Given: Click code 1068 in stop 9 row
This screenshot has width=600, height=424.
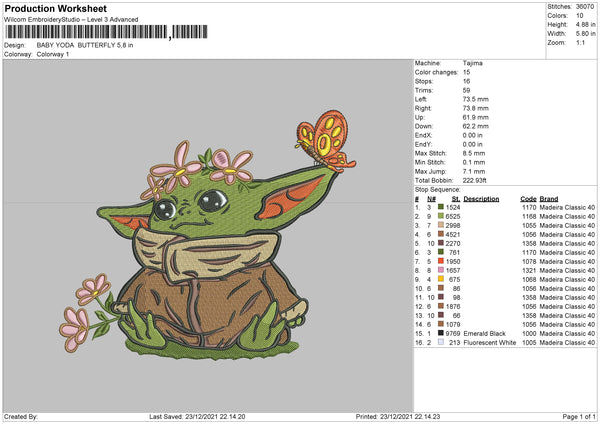Looking at the screenshot, I should tap(529, 279).
